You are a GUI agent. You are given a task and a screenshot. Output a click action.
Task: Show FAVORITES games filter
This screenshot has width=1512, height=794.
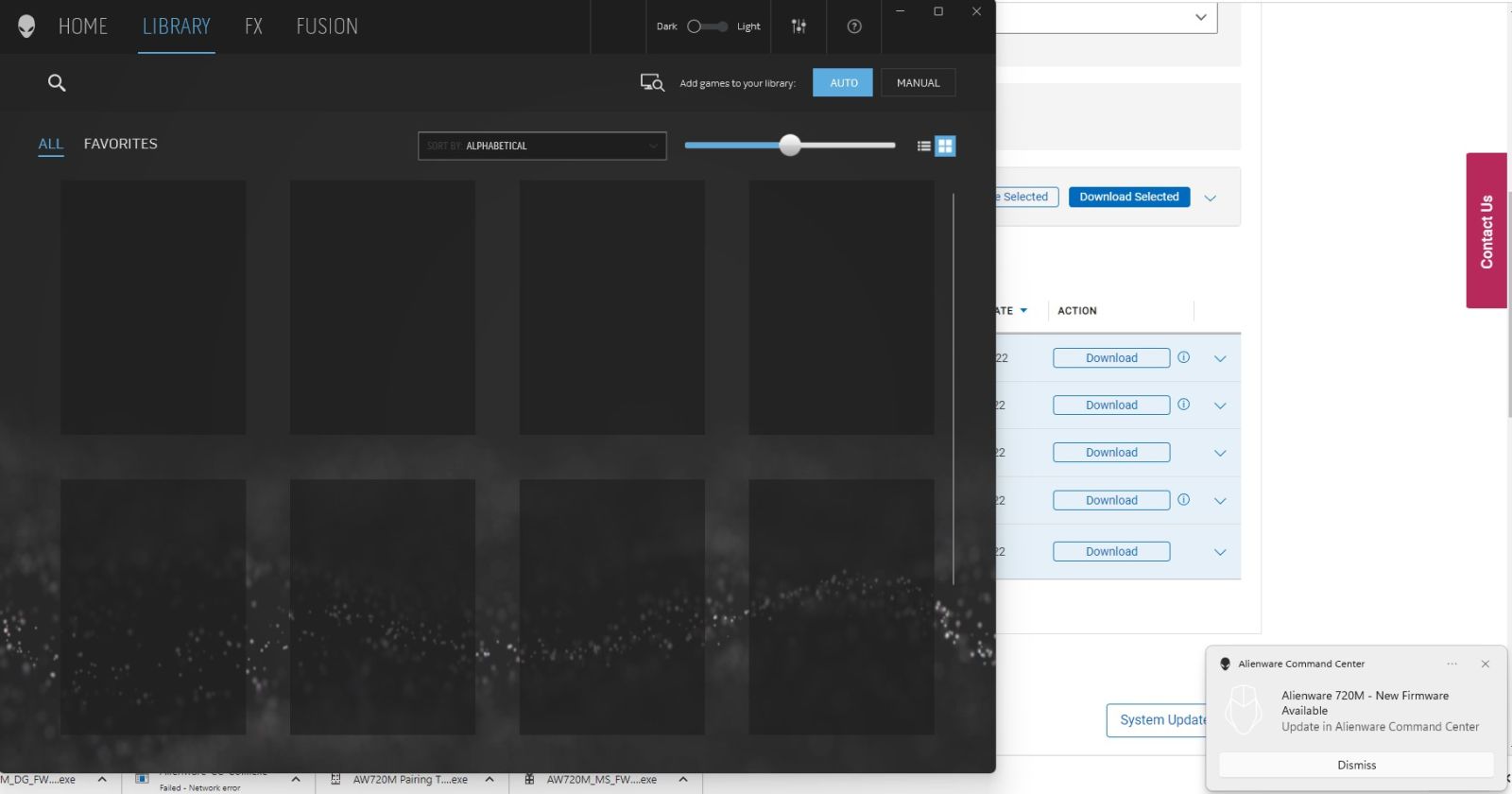[121, 144]
